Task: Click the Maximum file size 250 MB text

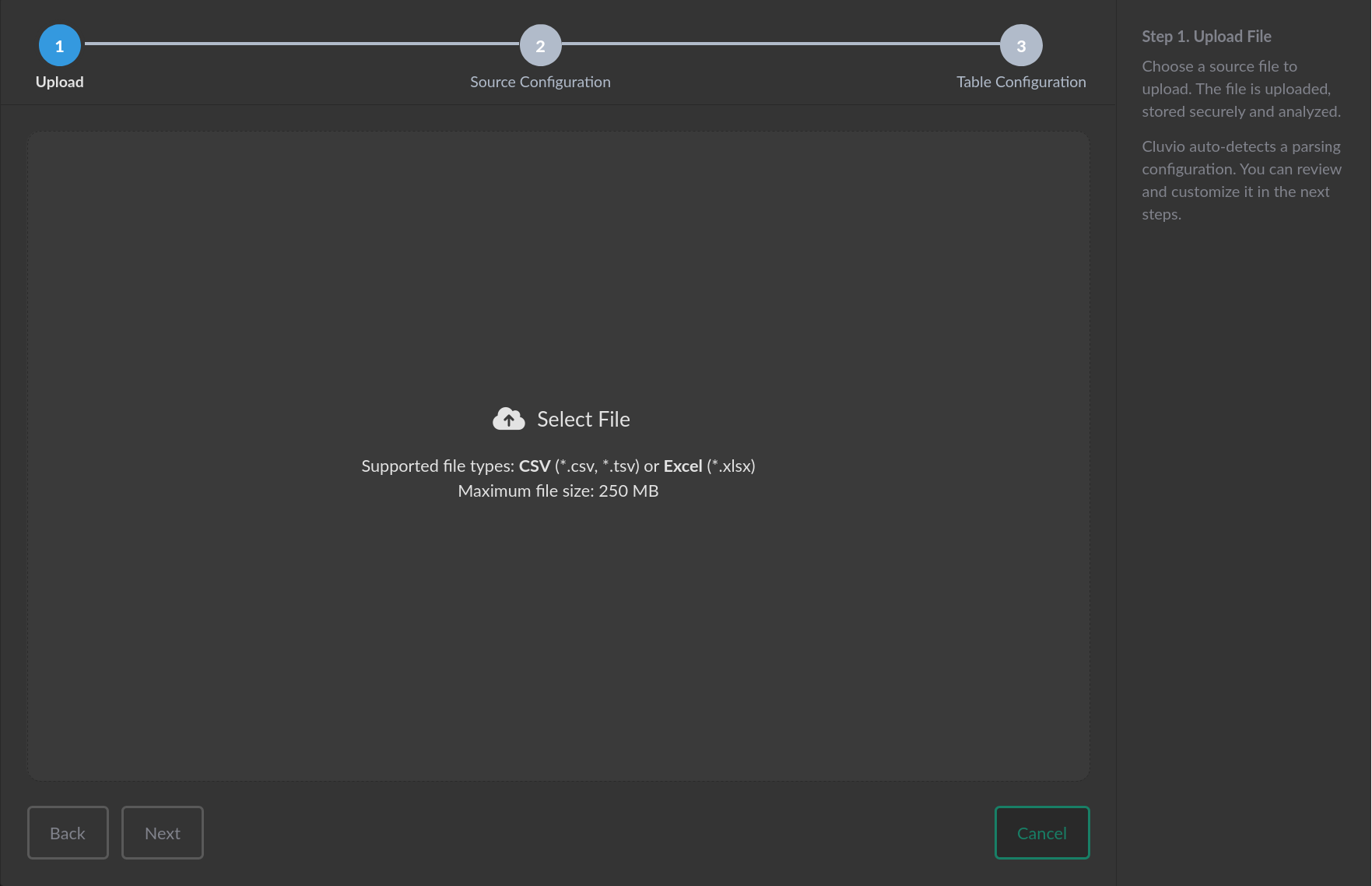Action: tap(558, 491)
